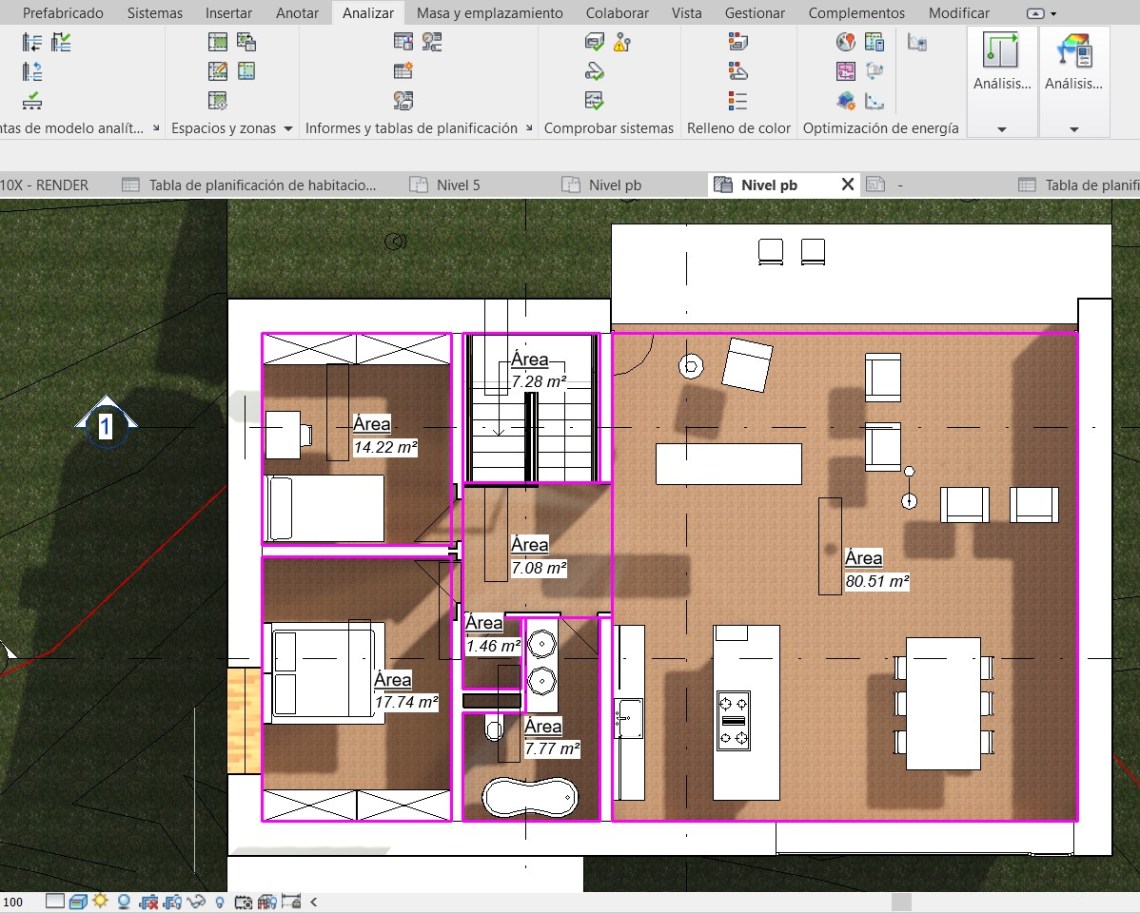The image size is (1140, 913).
Task: Open ribbon display options dropdown after Modificar
Action: pyautogui.click(x=1041, y=13)
